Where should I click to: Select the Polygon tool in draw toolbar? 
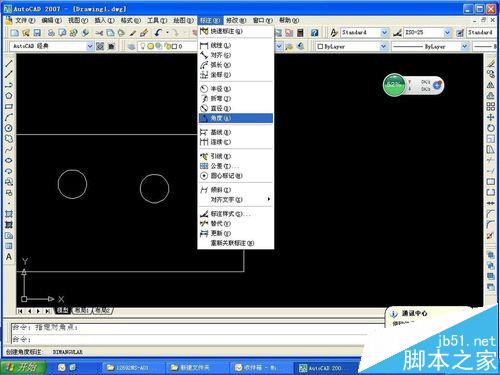[9, 96]
